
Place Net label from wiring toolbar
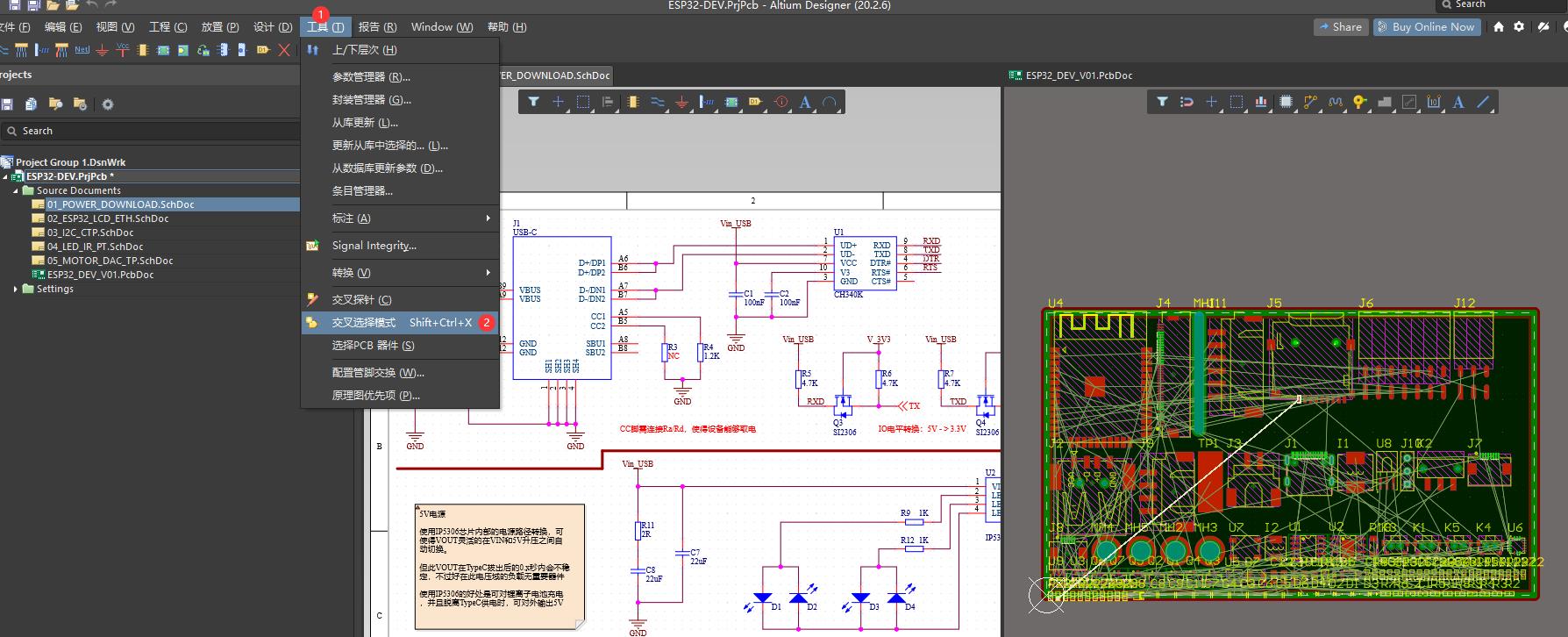click(82, 50)
